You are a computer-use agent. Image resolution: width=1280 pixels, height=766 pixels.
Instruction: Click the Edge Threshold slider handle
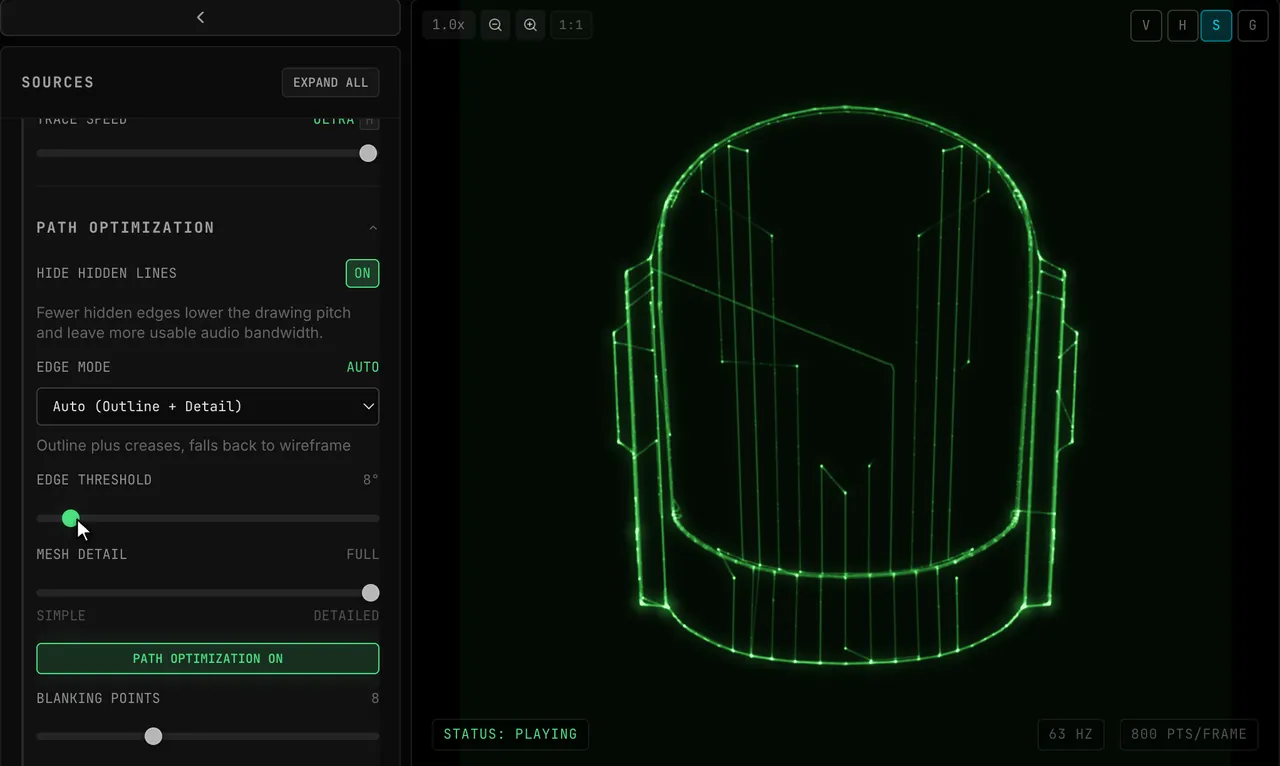click(x=70, y=518)
